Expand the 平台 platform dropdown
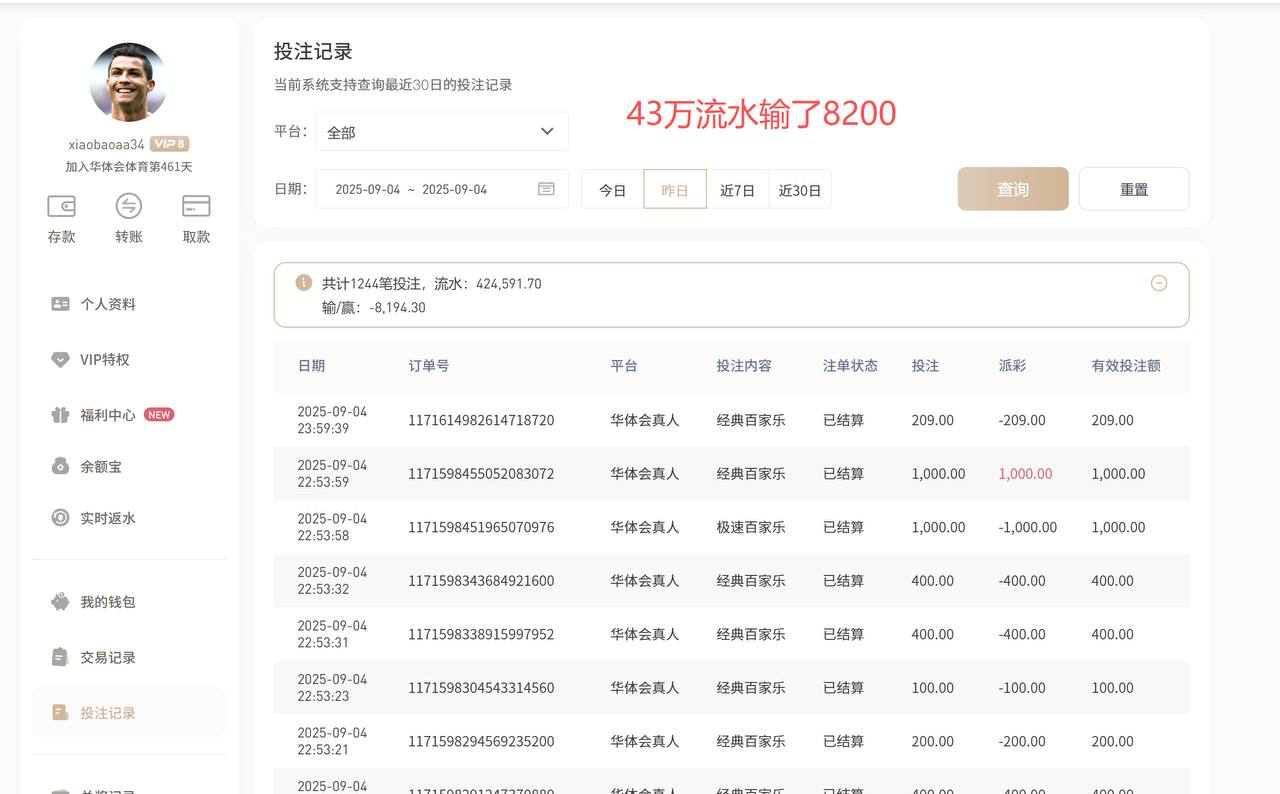The image size is (1280, 794). click(x=440, y=131)
